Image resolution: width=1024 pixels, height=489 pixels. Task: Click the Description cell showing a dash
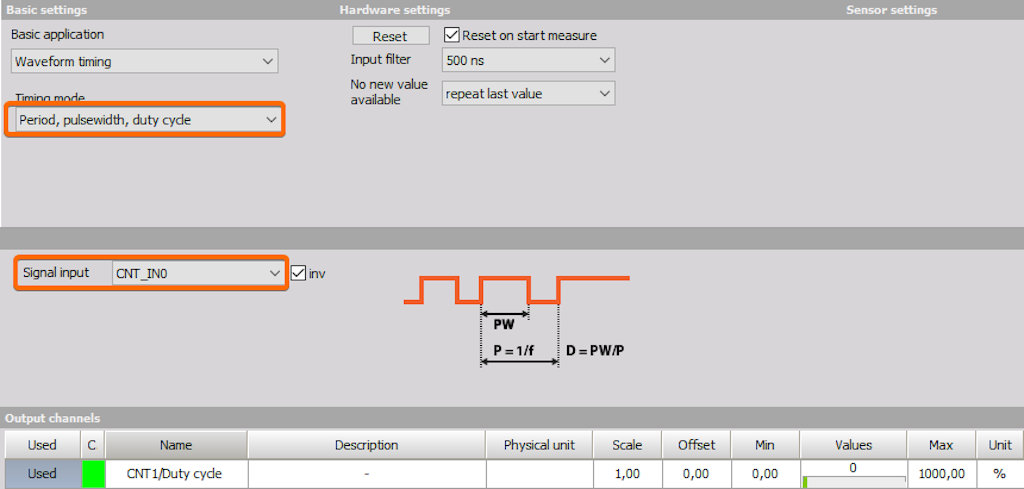(366, 474)
